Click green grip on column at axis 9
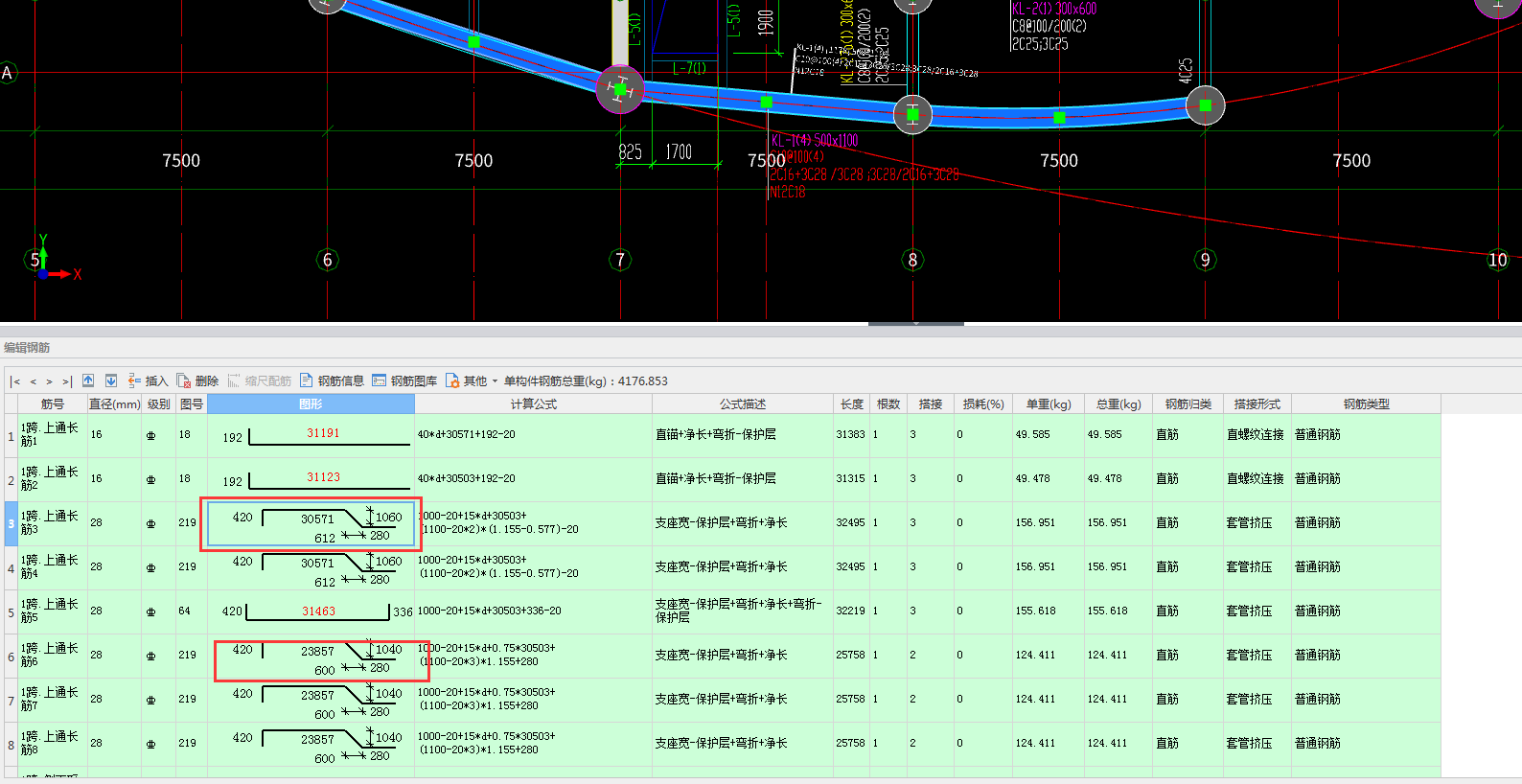The height and width of the screenshot is (784, 1522). click(1205, 105)
